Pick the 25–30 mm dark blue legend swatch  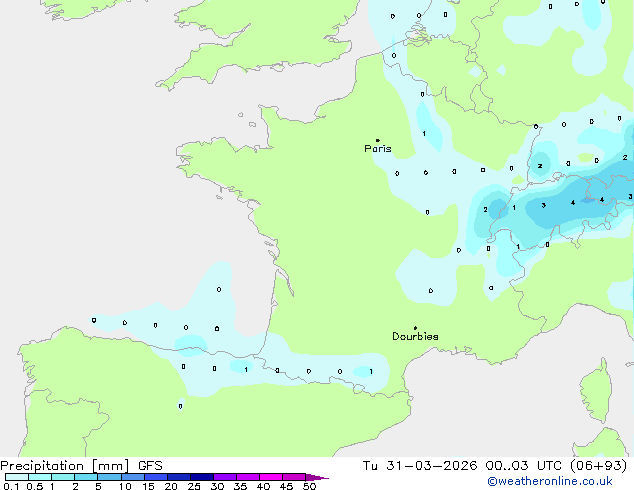coord(202,477)
